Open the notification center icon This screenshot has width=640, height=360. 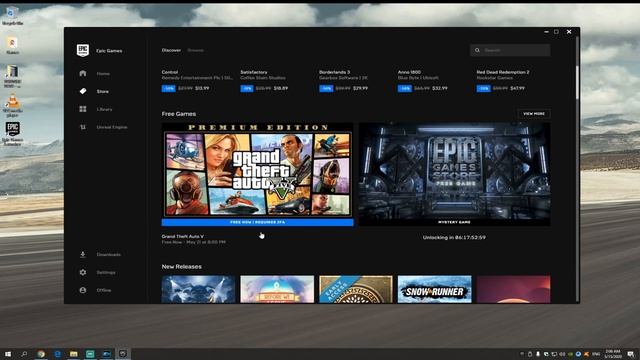[x=631, y=354]
